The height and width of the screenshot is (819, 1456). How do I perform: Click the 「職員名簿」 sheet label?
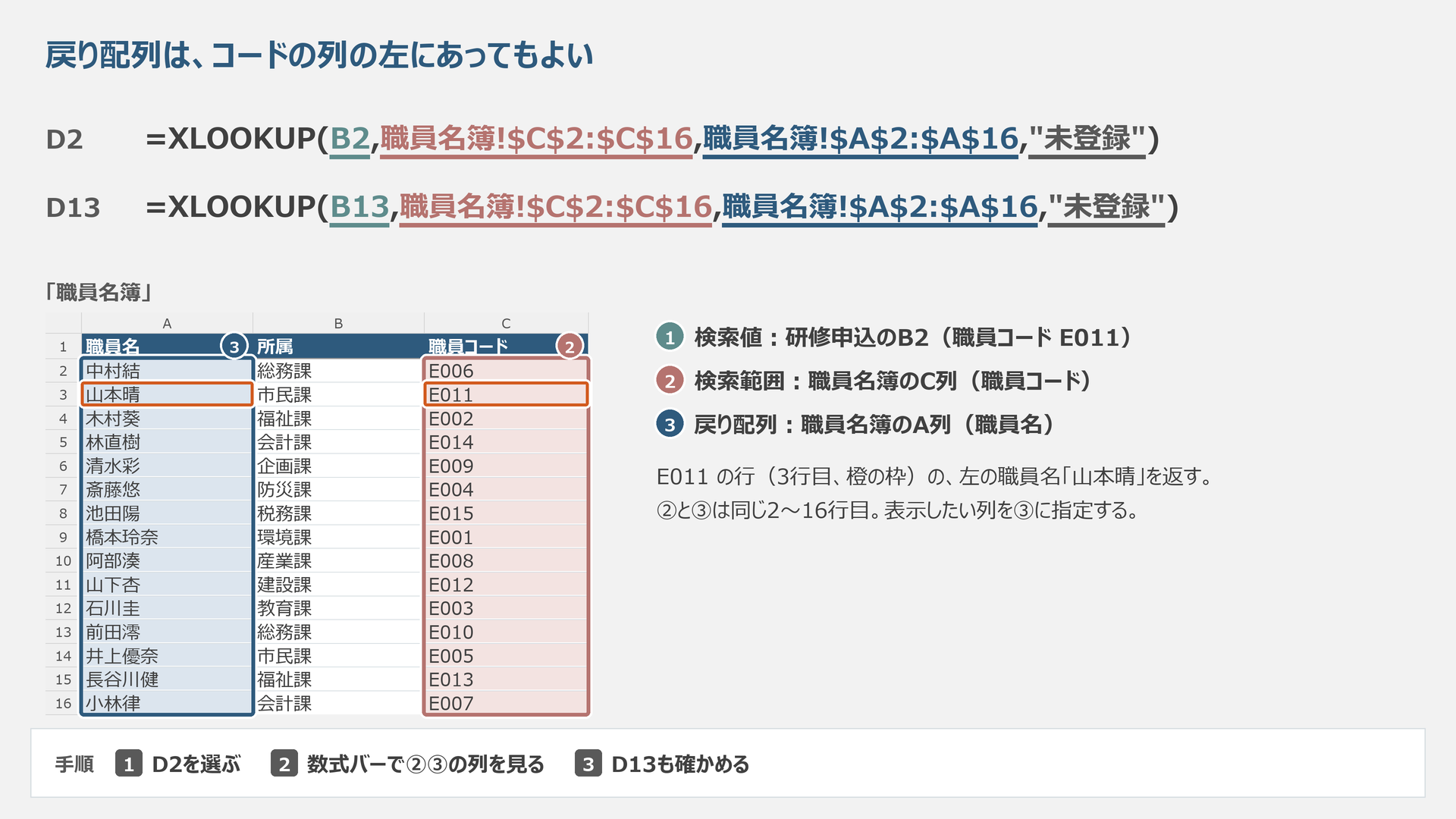point(99,292)
